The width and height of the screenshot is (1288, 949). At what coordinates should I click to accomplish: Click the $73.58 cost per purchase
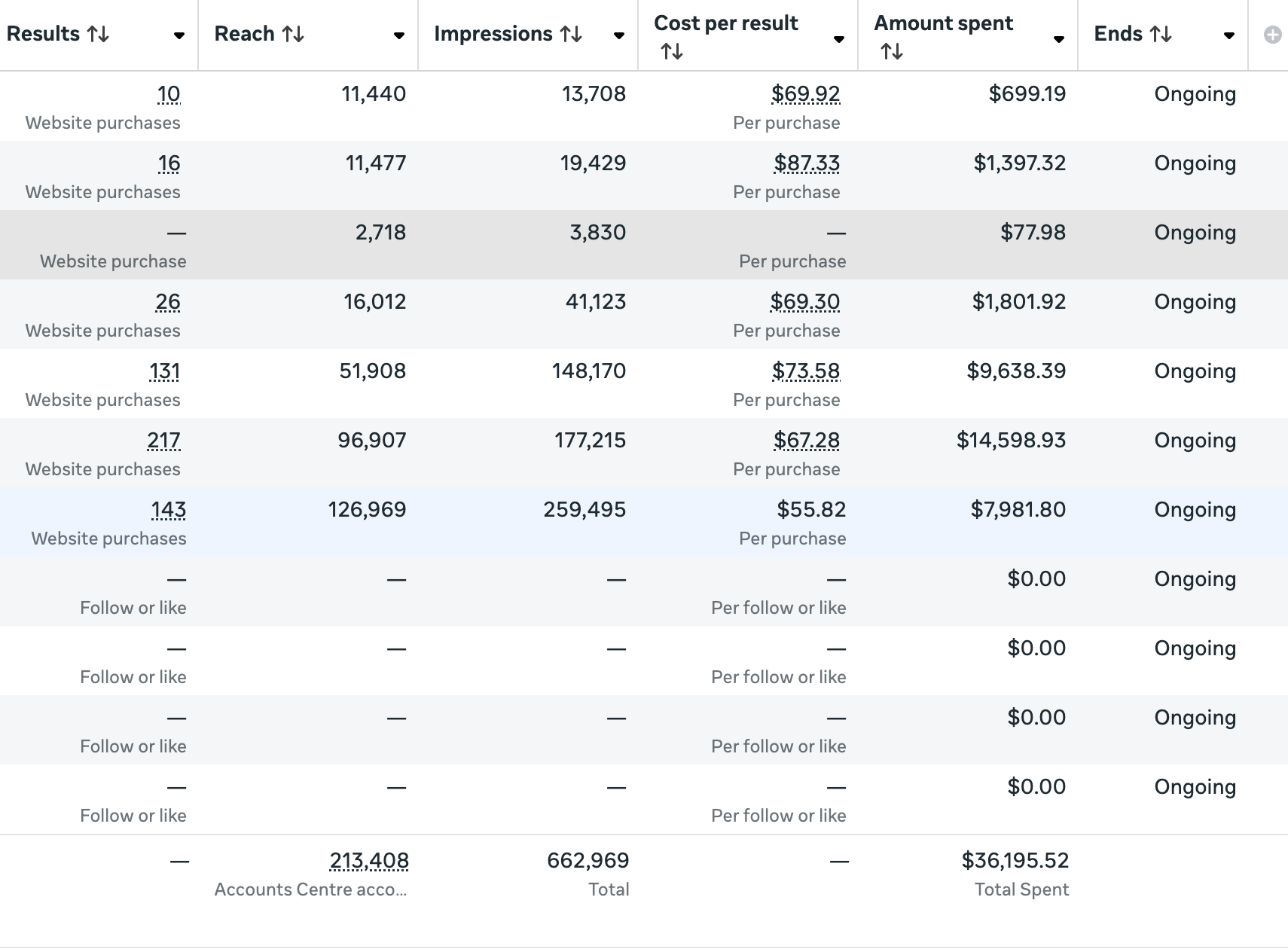(x=806, y=371)
